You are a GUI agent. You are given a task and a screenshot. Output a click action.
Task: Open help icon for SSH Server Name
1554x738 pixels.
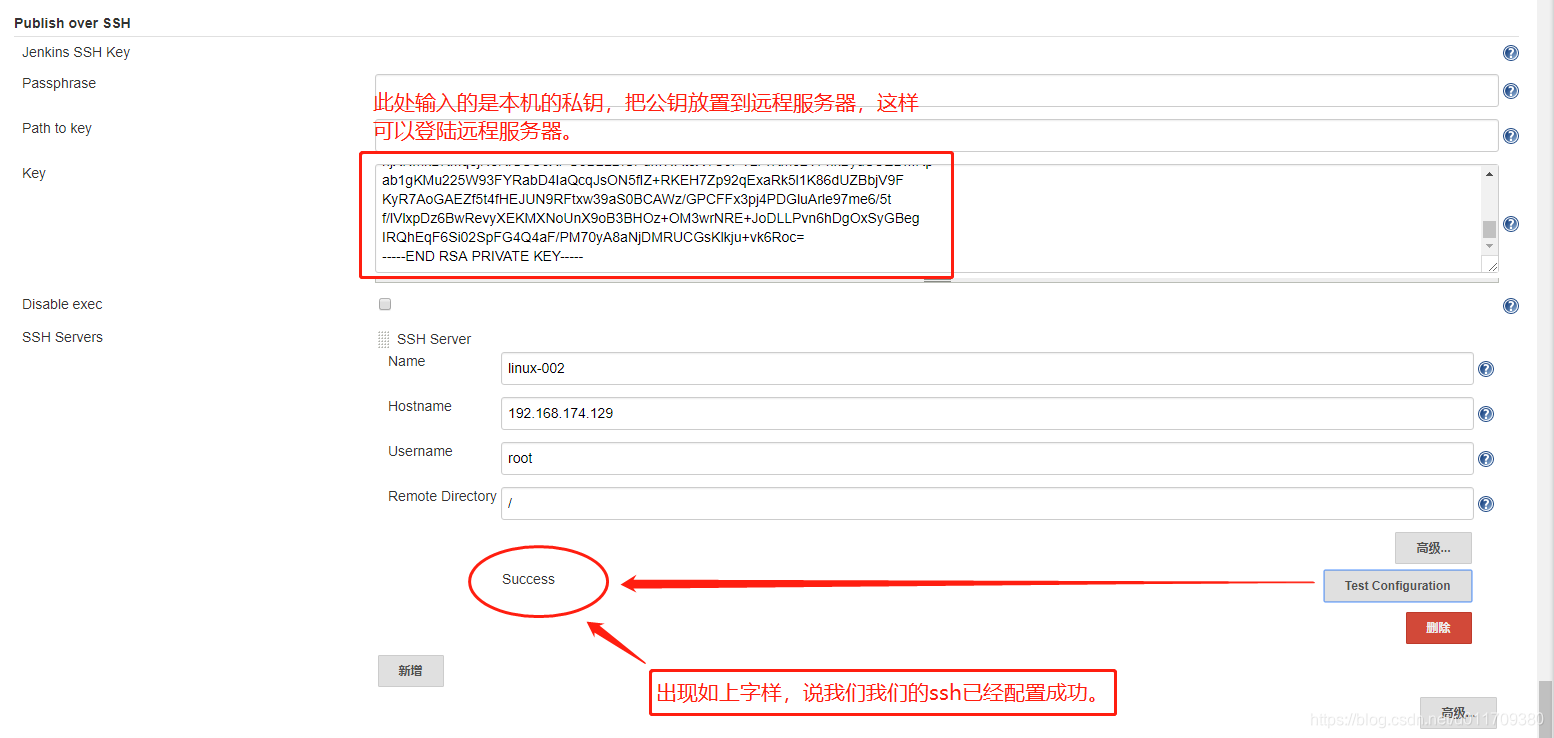coord(1485,369)
